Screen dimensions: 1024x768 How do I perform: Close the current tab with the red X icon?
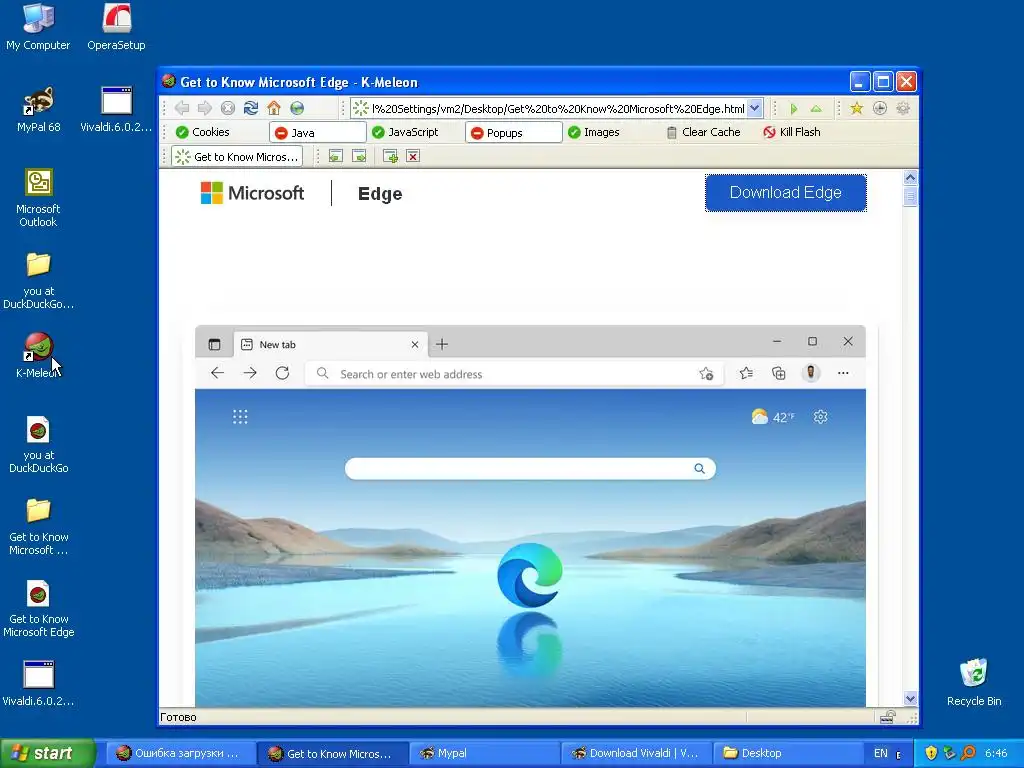[x=413, y=156]
